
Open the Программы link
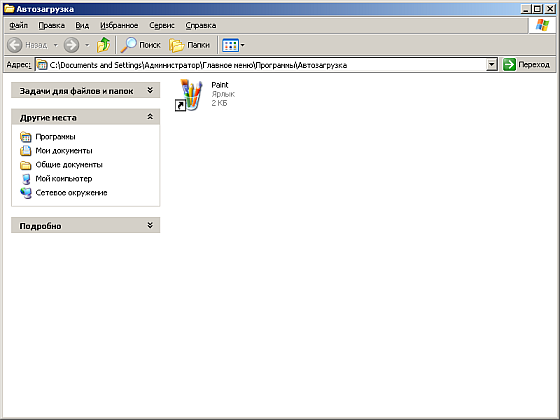55,137
